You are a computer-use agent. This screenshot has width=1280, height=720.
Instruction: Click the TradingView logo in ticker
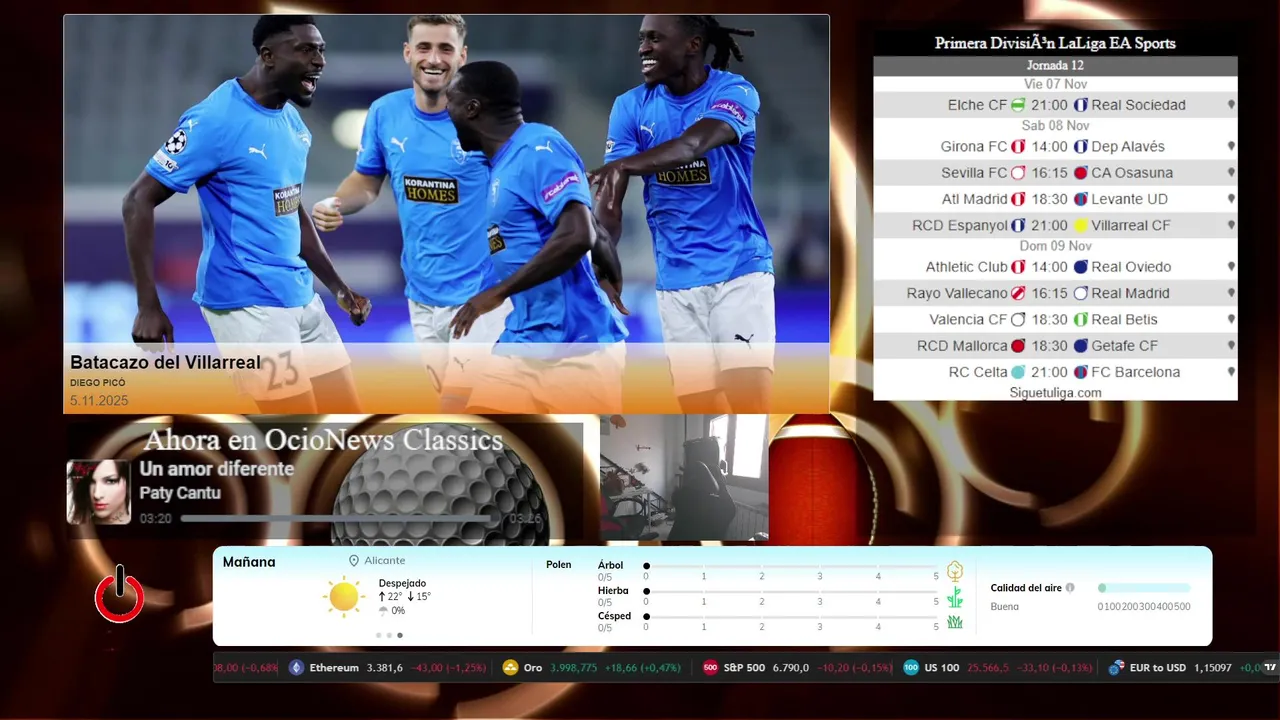click(x=1270, y=667)
